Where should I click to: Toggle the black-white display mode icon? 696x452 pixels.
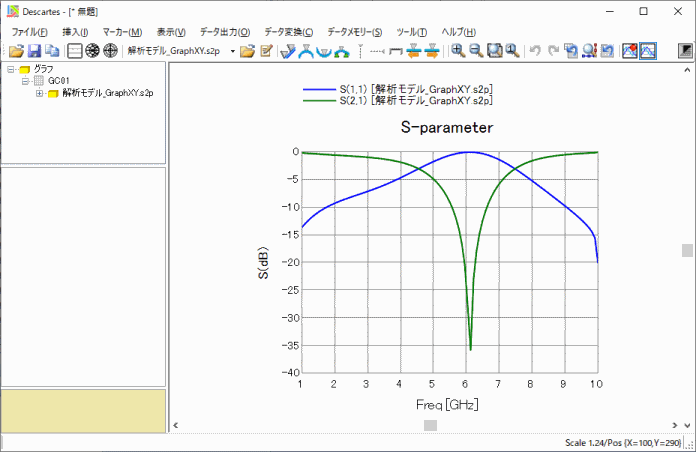[x=685, y=51]
